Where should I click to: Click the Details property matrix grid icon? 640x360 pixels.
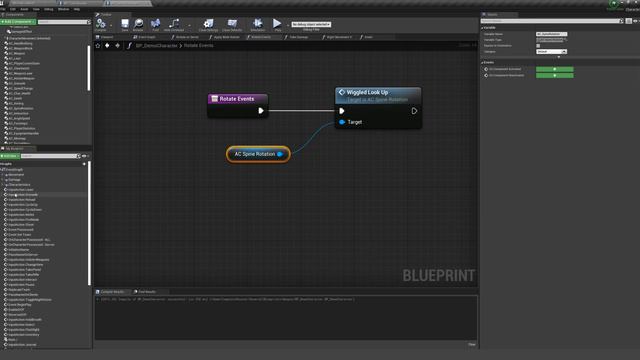click(629, 21)
